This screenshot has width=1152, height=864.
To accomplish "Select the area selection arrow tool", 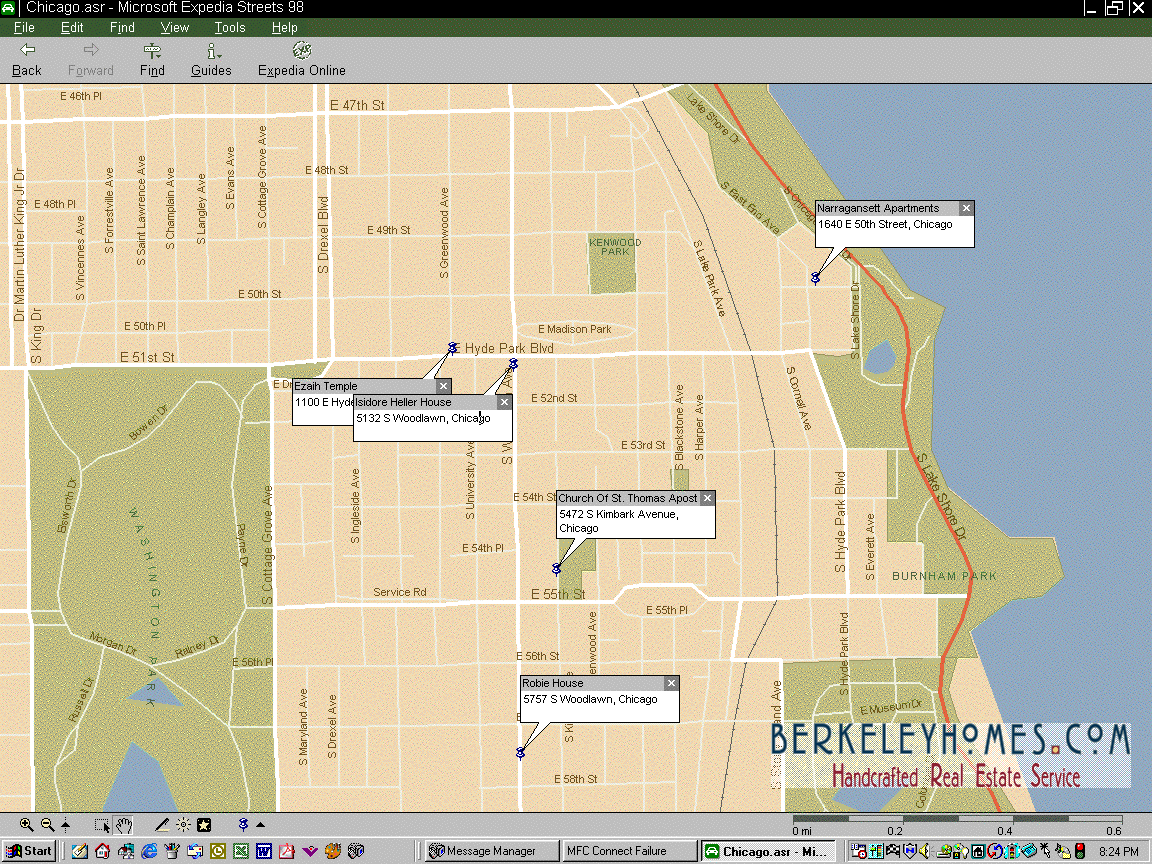I will [102, 825].
